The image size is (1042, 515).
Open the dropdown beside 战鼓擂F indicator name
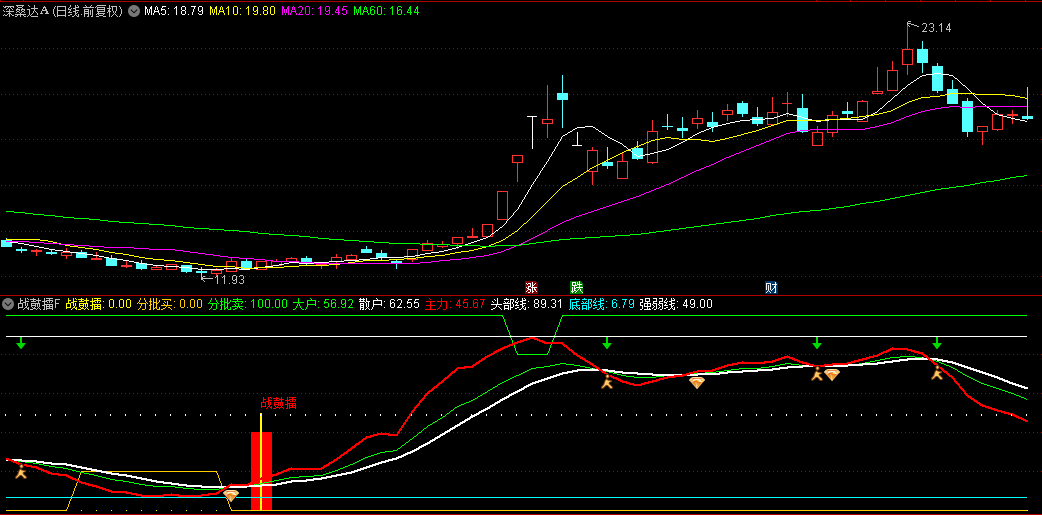point(8,304)
